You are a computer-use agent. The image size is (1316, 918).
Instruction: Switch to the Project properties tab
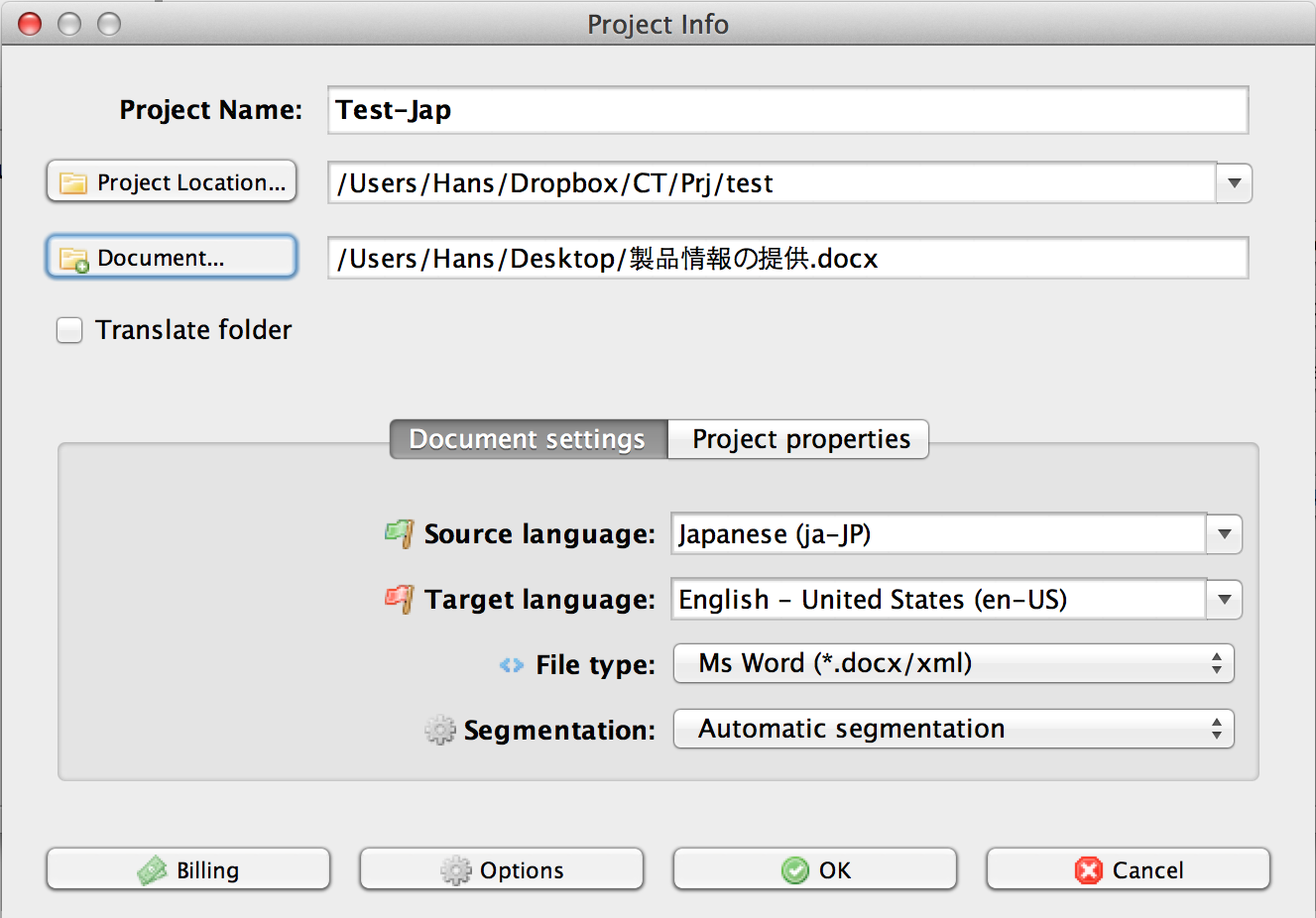[799, 439]
